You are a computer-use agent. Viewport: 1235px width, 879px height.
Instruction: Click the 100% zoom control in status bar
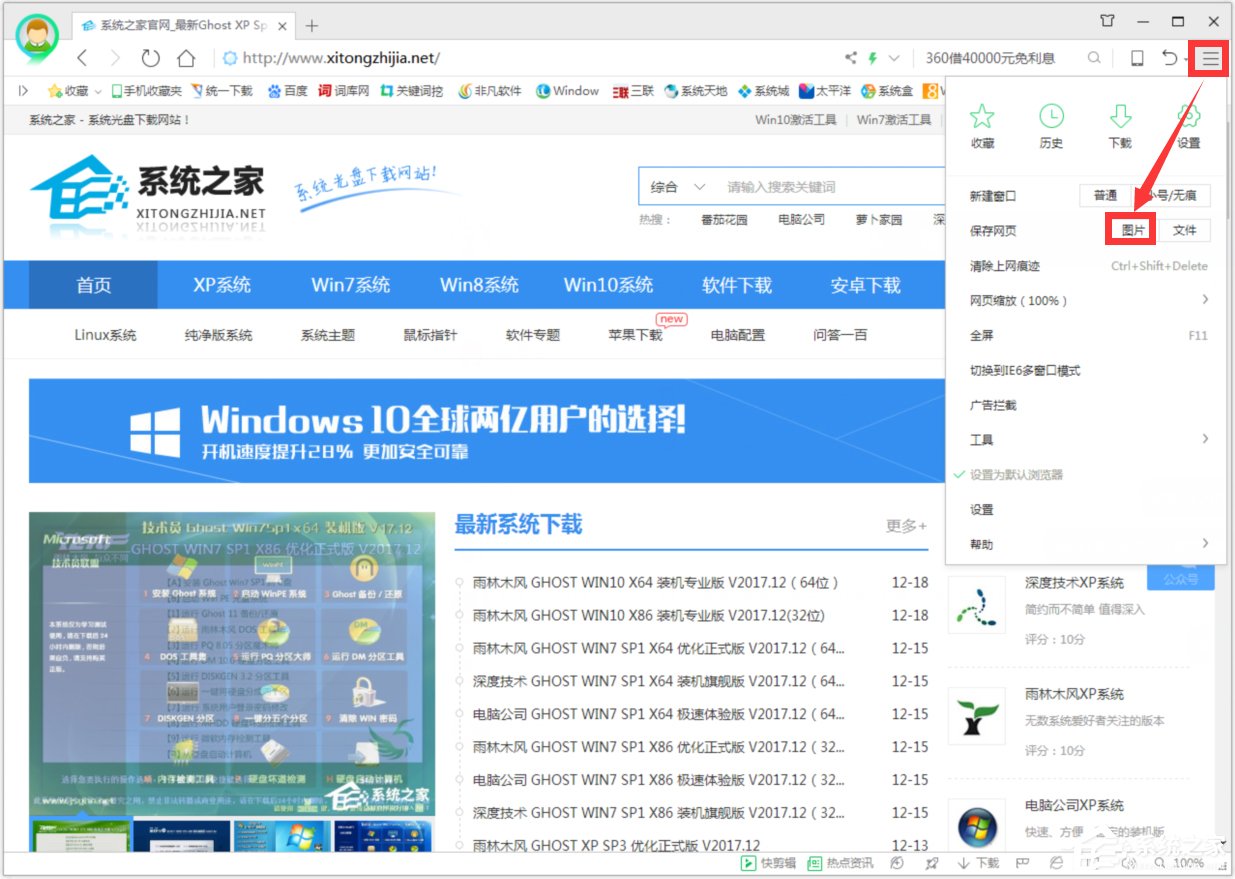1188,862
